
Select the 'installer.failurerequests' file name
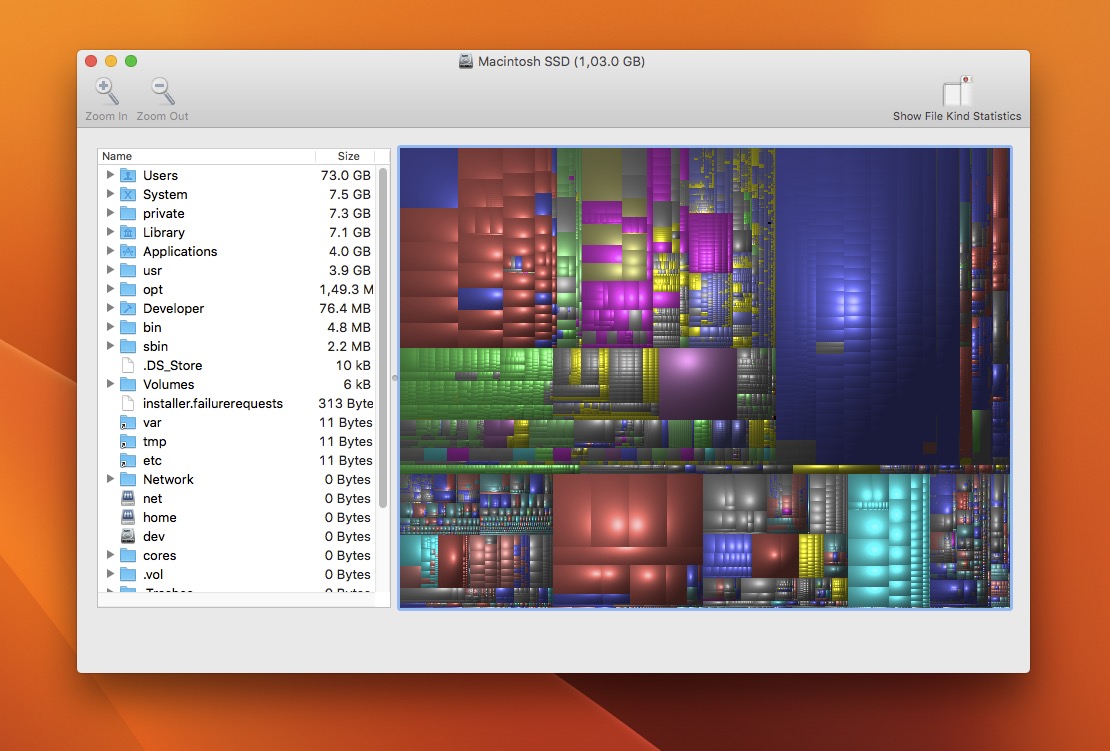pos(212,403)
